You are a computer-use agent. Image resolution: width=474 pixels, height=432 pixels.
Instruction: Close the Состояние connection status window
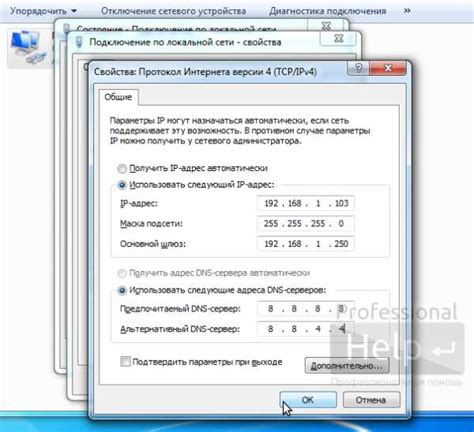326,25
